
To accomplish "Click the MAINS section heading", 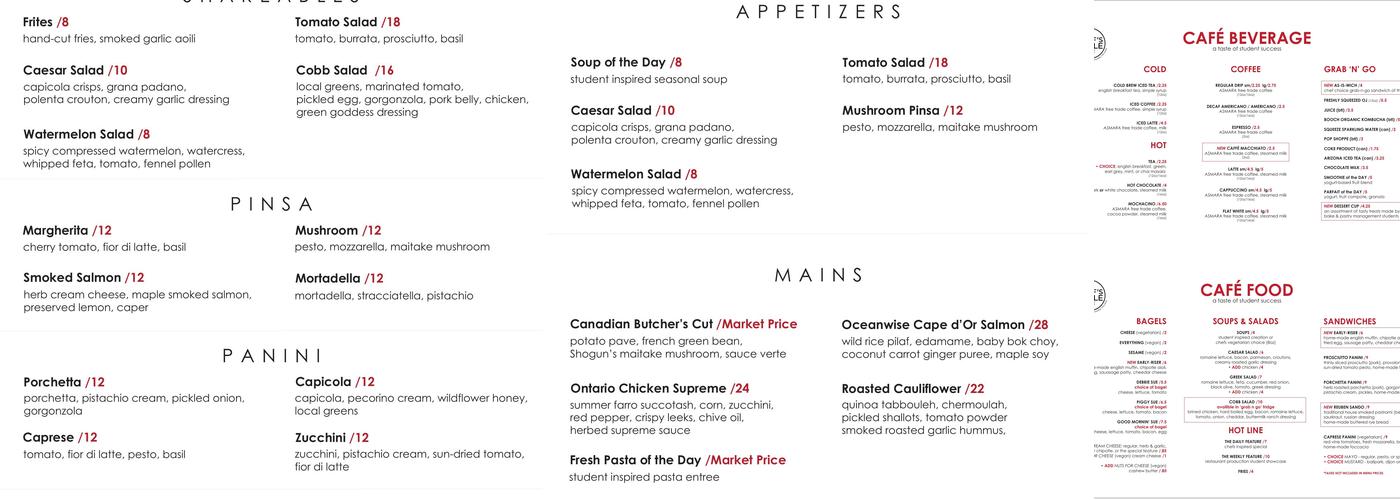I will pyautogui.click(x=819, y=275).
